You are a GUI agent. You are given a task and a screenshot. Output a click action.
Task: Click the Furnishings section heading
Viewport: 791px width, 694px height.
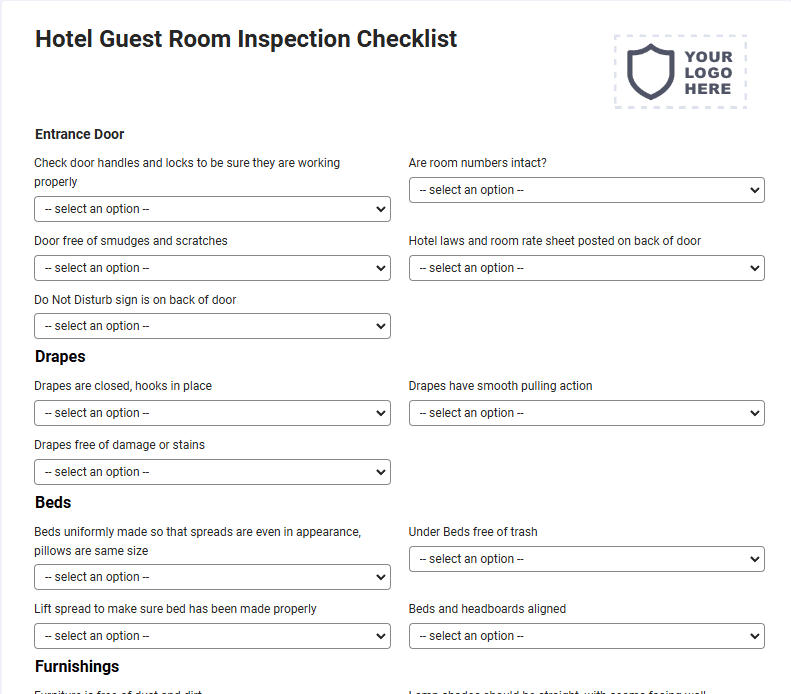[77, 666]
